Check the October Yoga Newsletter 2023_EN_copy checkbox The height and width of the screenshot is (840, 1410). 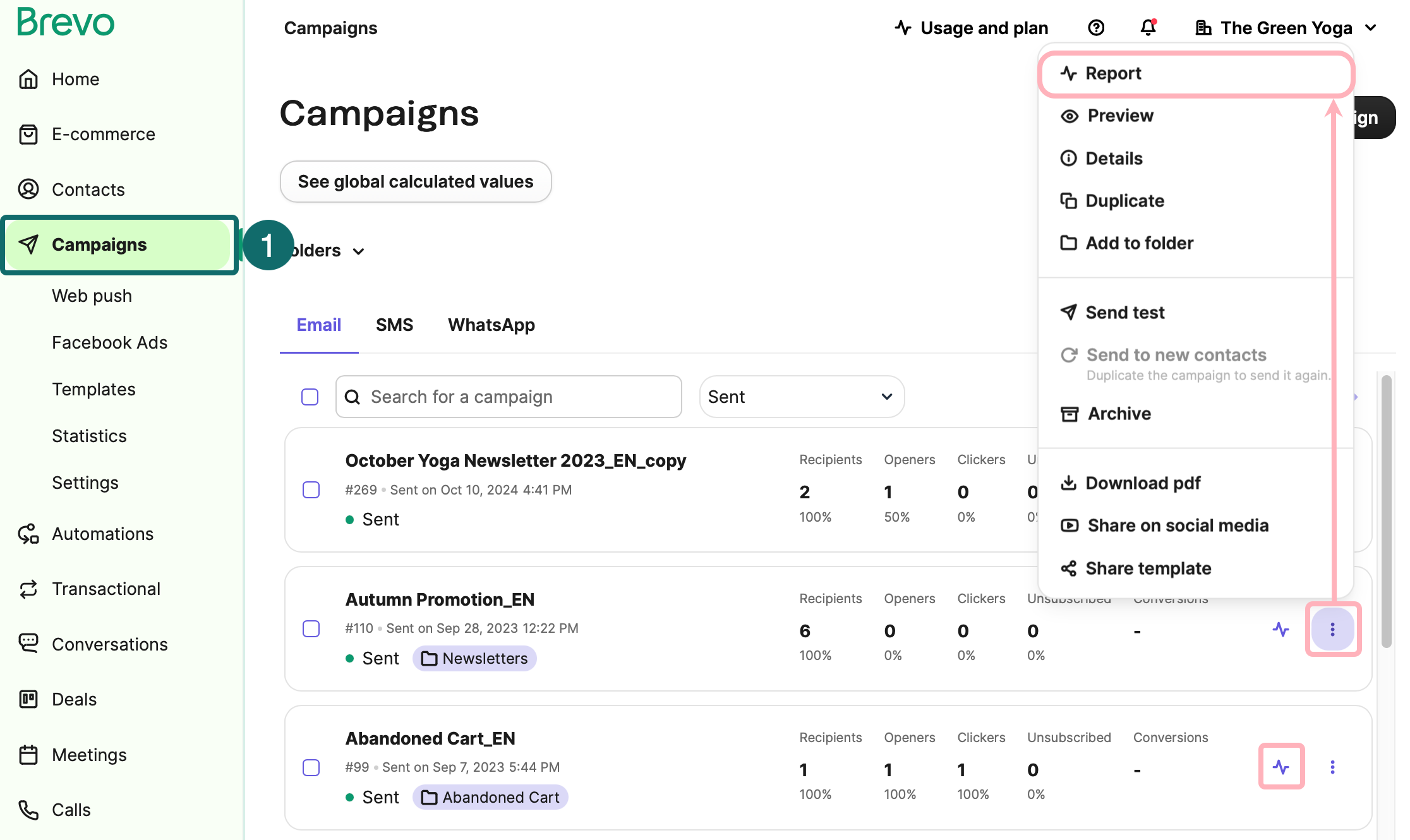click(x=311, y=489)
